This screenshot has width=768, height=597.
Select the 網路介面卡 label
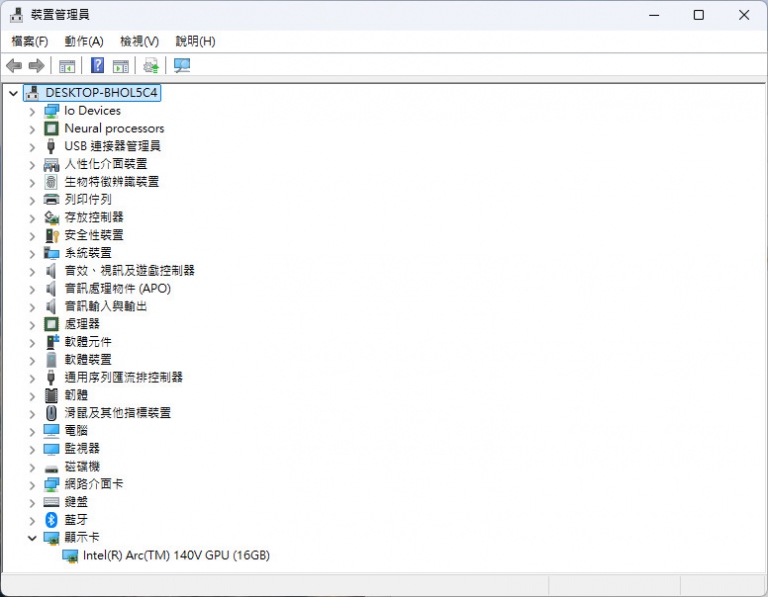[94, 484]
